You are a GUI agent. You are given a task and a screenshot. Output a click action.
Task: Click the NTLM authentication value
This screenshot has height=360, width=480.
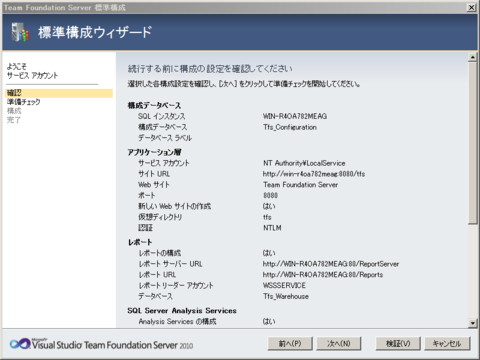pos(272,228)
